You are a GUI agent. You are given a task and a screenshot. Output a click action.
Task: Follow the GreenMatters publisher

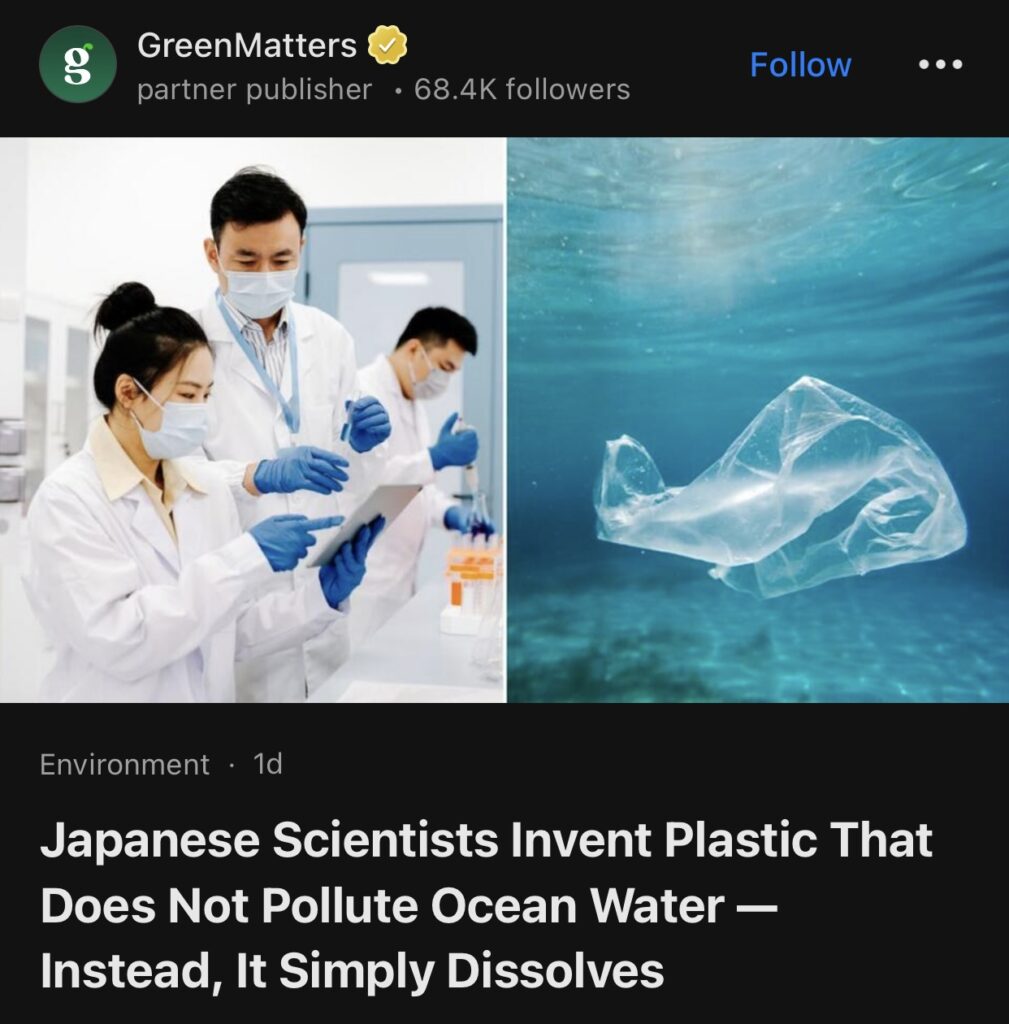[800, 65]
